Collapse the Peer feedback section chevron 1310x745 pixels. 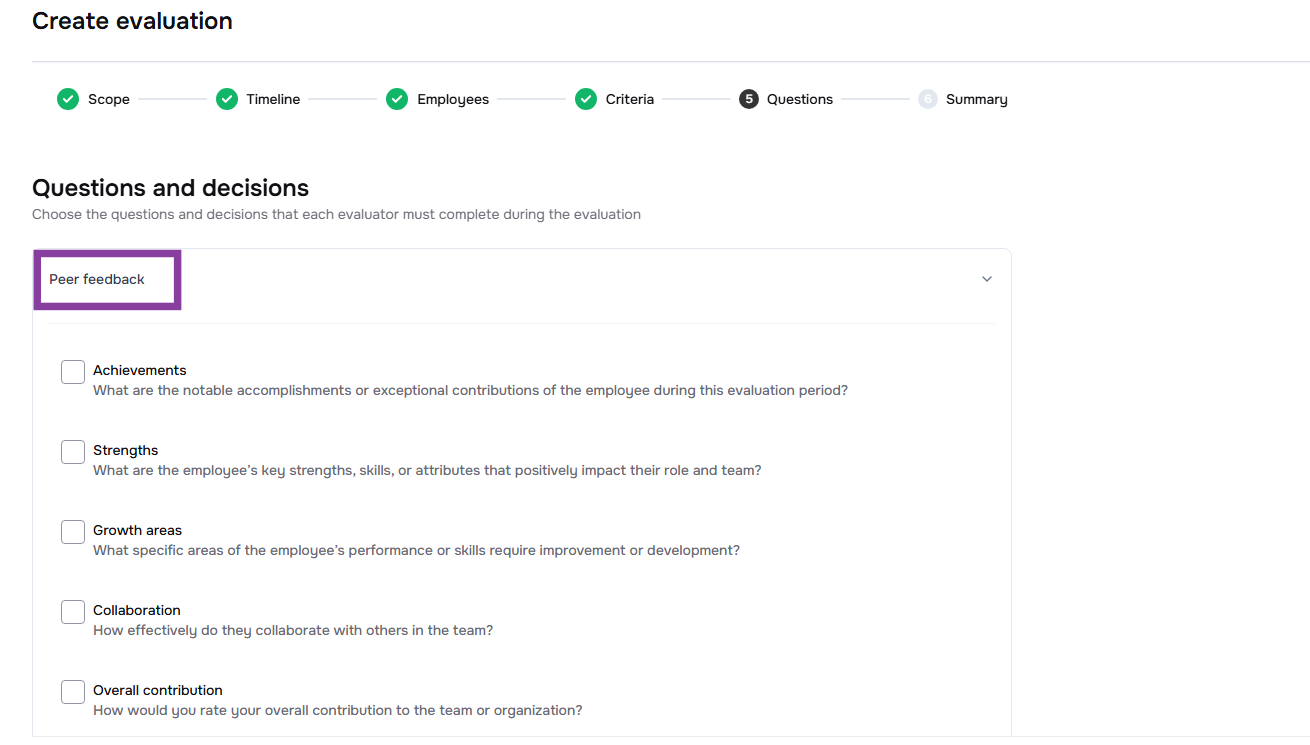987,279
